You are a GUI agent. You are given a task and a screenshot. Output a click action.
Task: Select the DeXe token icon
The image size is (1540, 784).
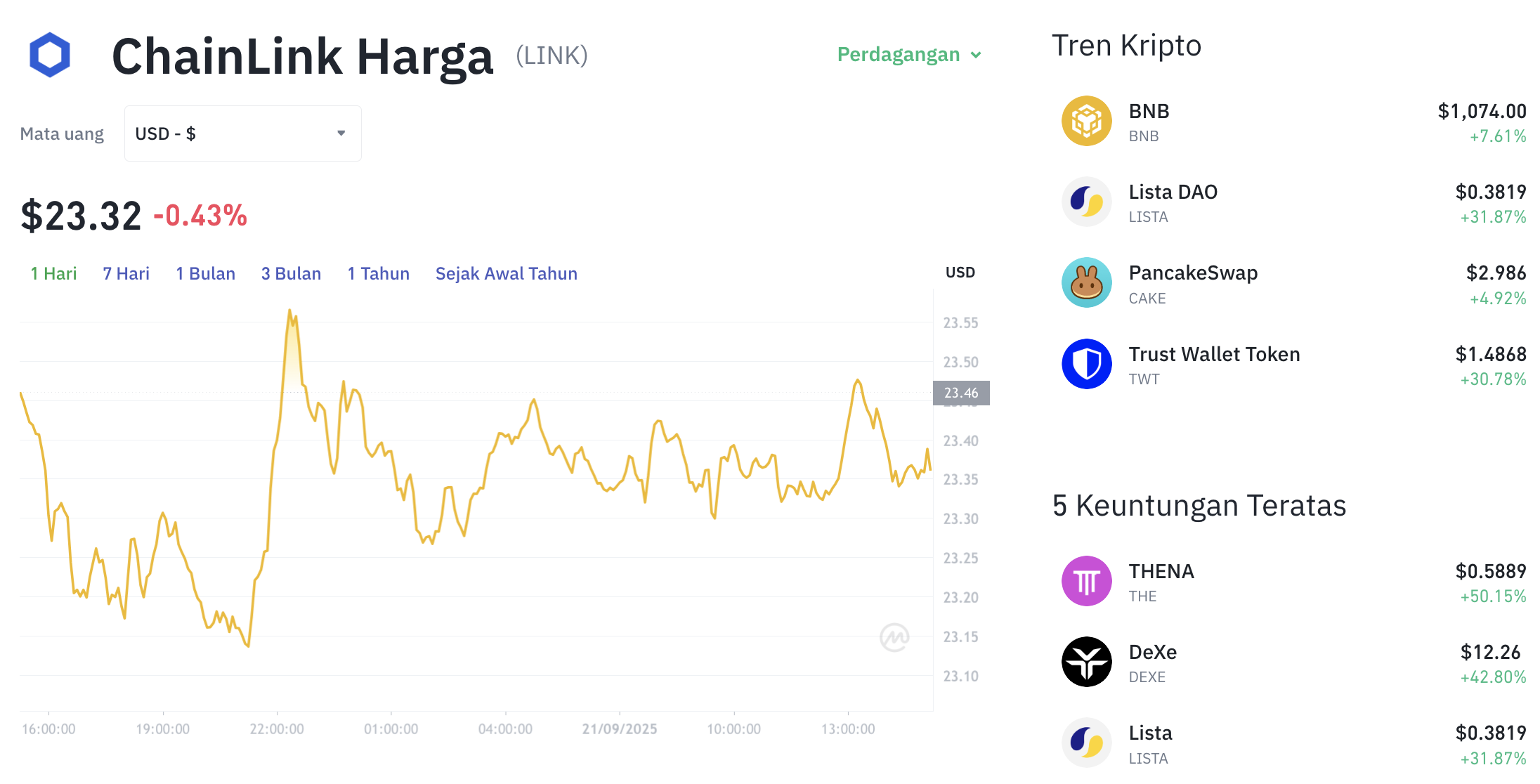click(x=1086, y=661)
